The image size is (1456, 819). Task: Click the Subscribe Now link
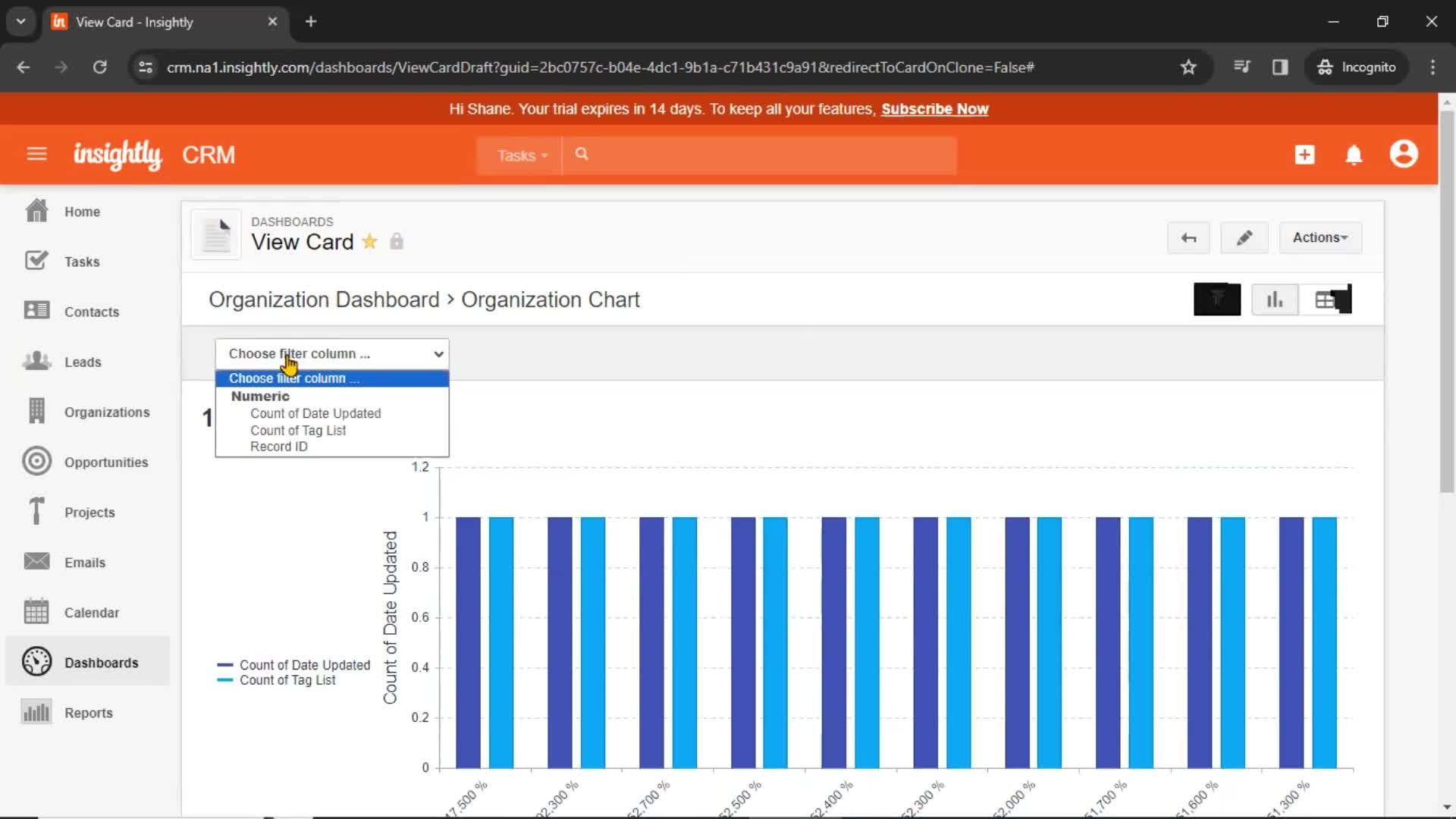pyautogui.click(x=935, y=108)
